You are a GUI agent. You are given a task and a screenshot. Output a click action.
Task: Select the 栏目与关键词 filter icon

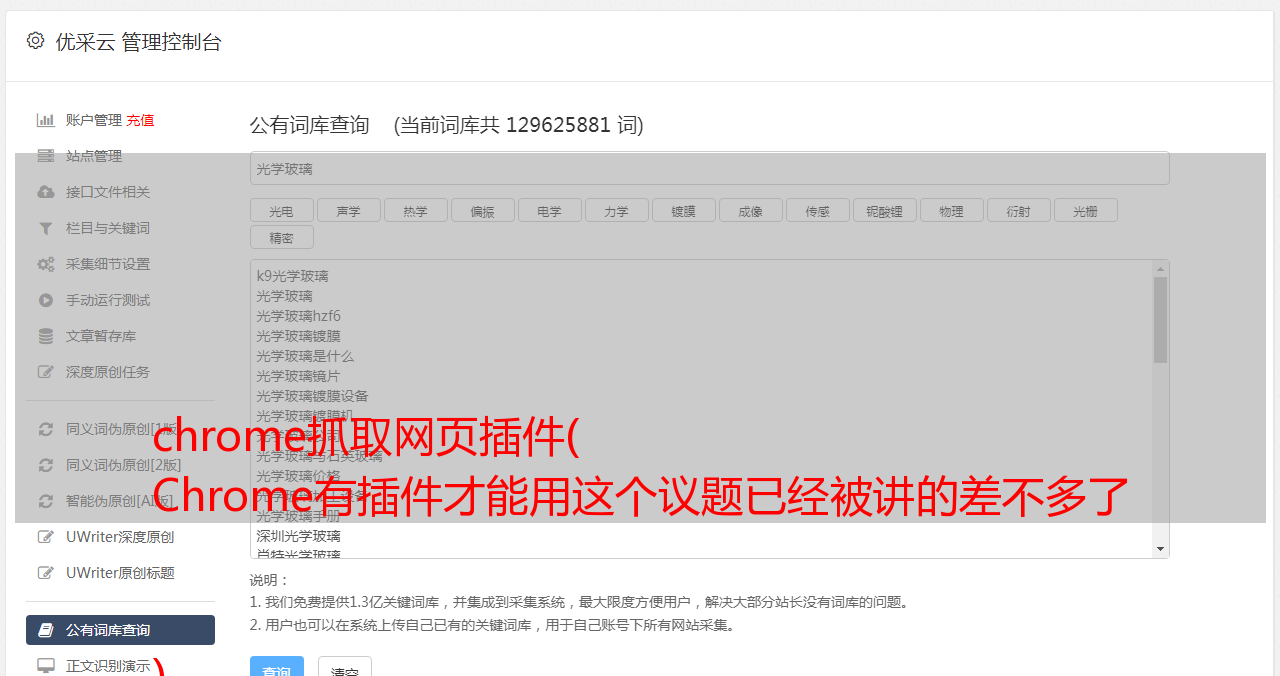(x=46, y=228)
